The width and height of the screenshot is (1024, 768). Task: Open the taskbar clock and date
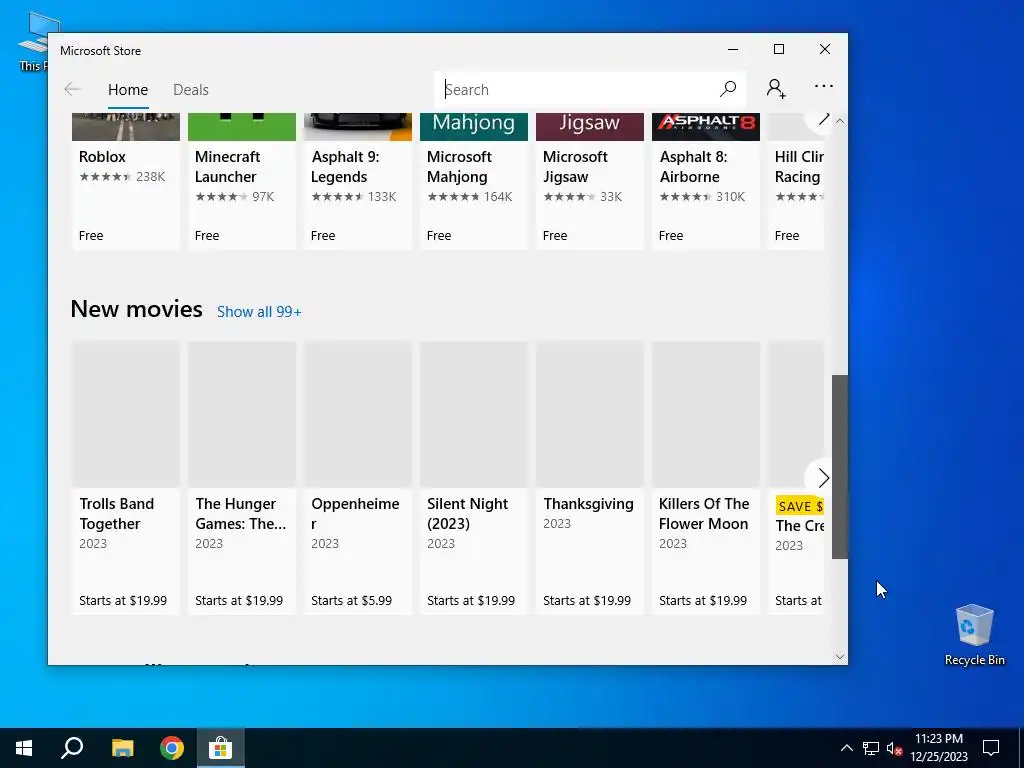click(x=938, y=748)
